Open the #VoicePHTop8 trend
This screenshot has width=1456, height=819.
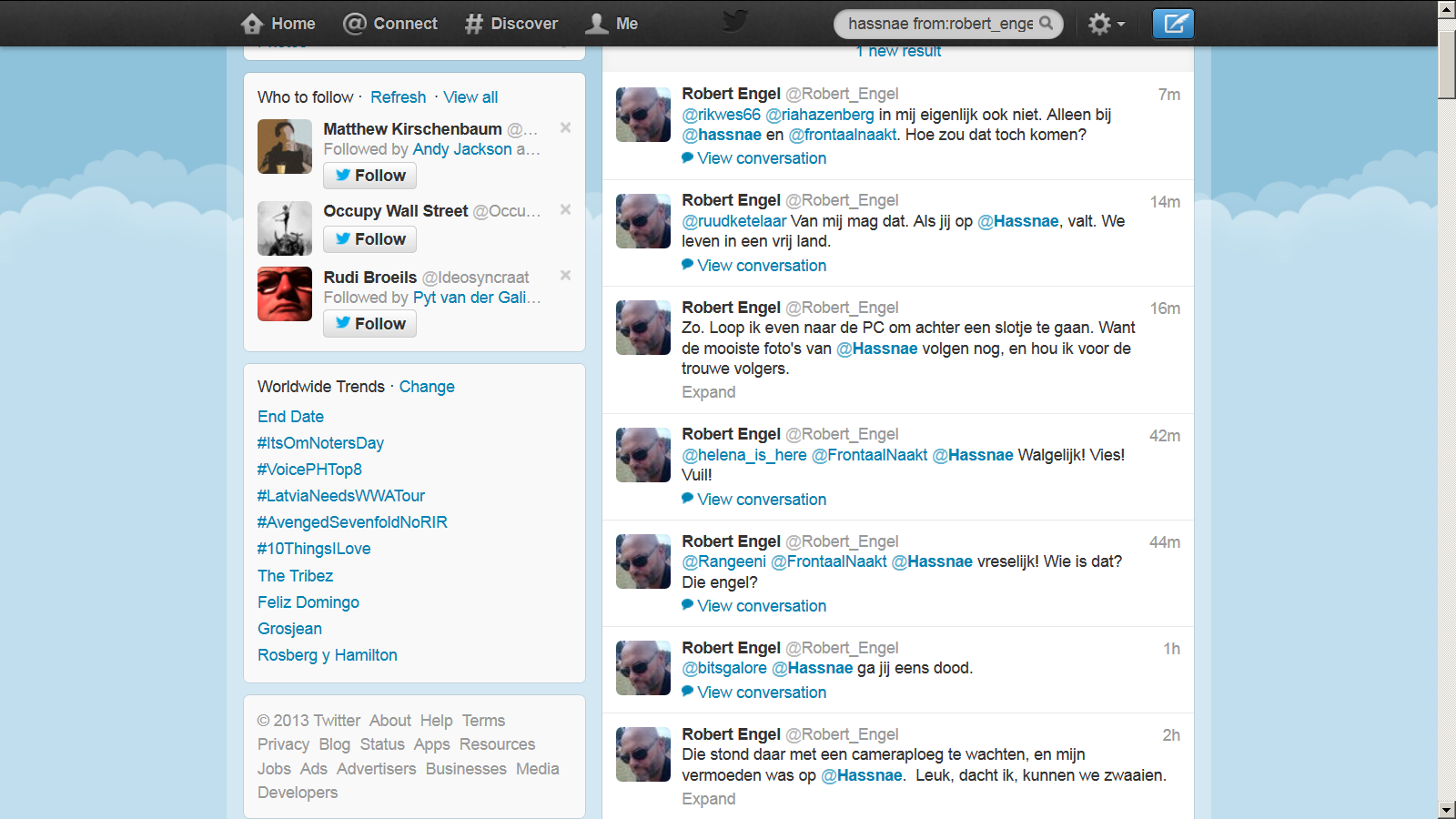(x=309, y=470)
